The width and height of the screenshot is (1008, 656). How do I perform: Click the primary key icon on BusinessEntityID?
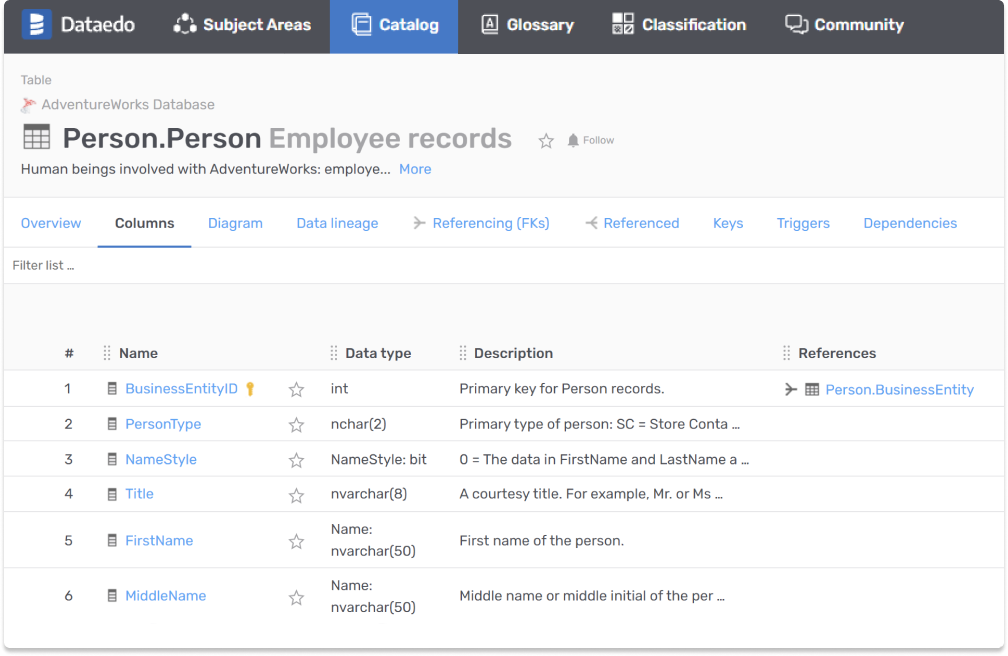(x=251, y=389)
